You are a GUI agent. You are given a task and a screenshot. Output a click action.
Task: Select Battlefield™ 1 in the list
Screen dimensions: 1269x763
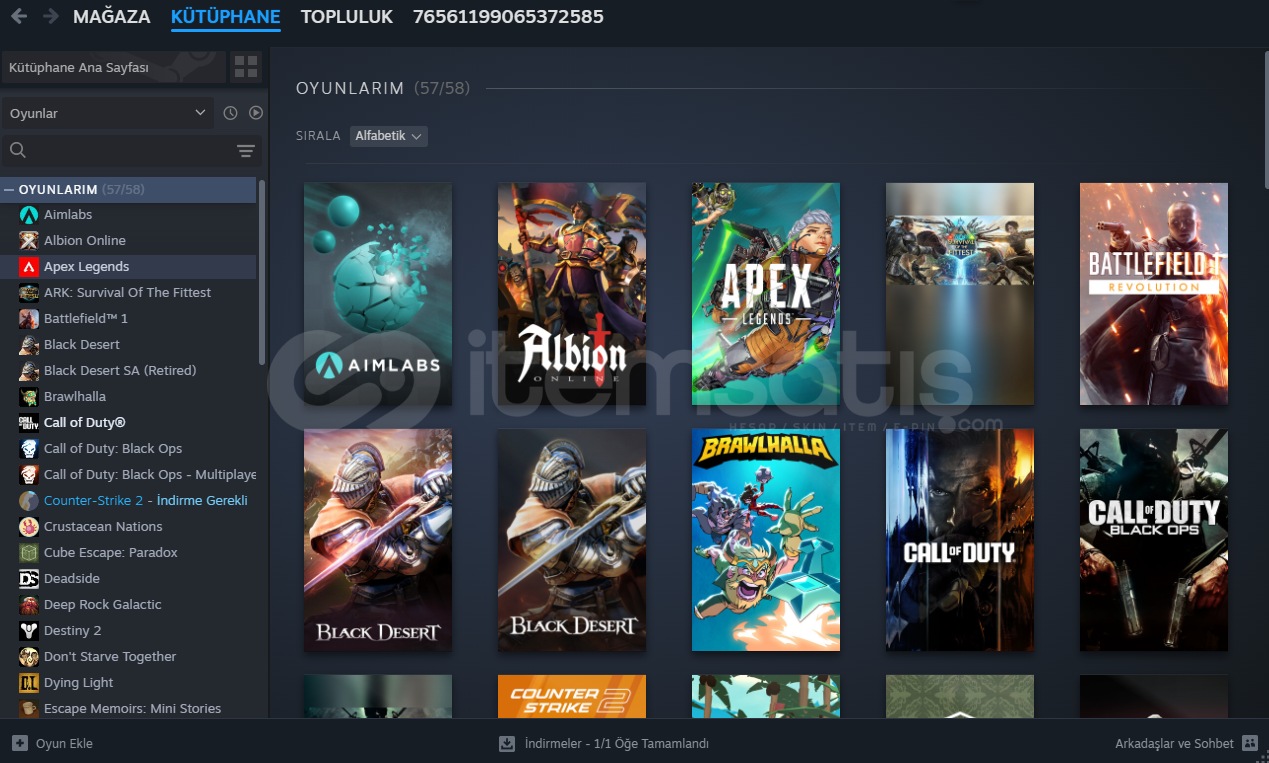[x=129, y=319]
